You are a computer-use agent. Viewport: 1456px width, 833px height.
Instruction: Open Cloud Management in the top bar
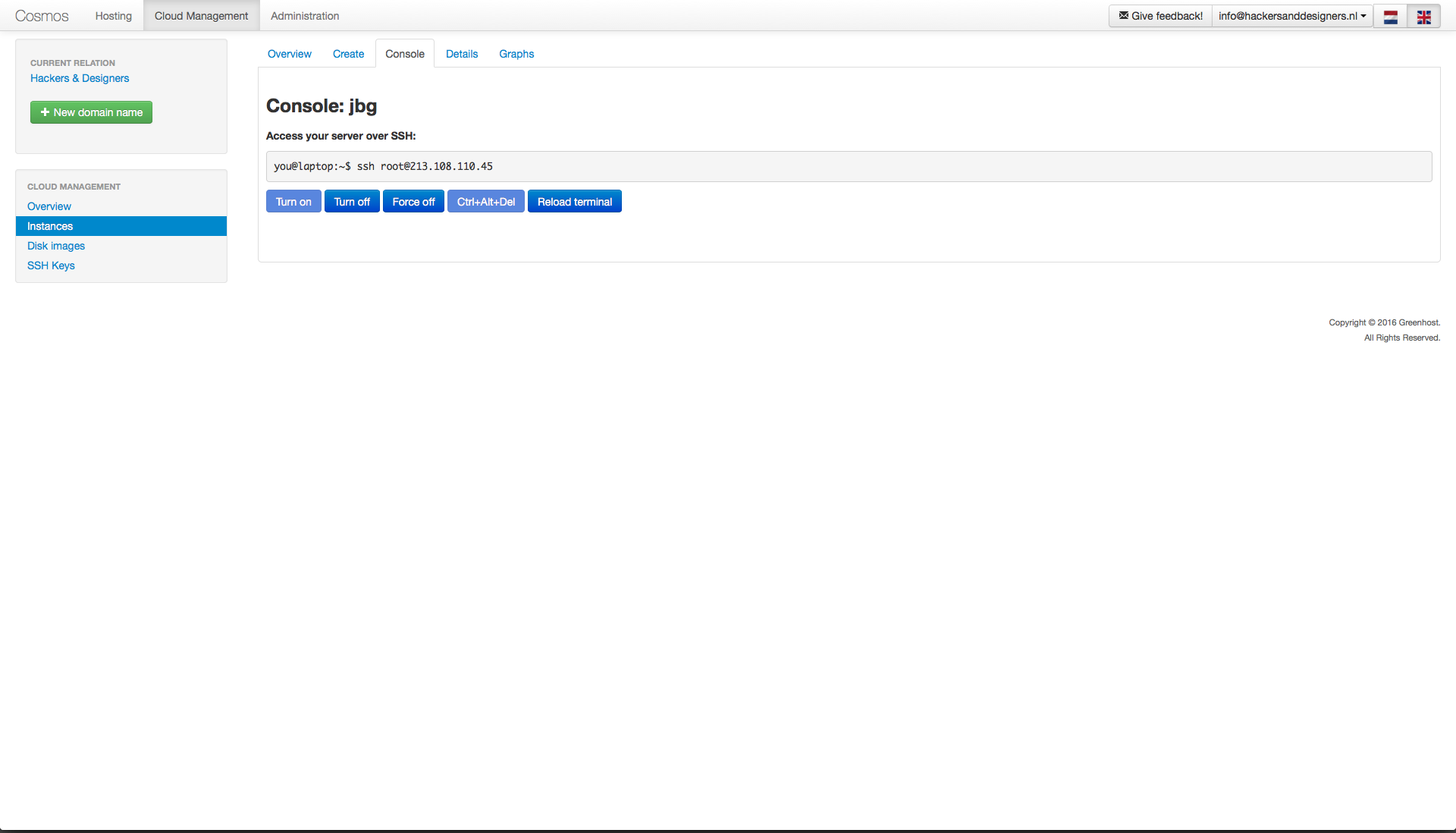[x=201, y=16]
